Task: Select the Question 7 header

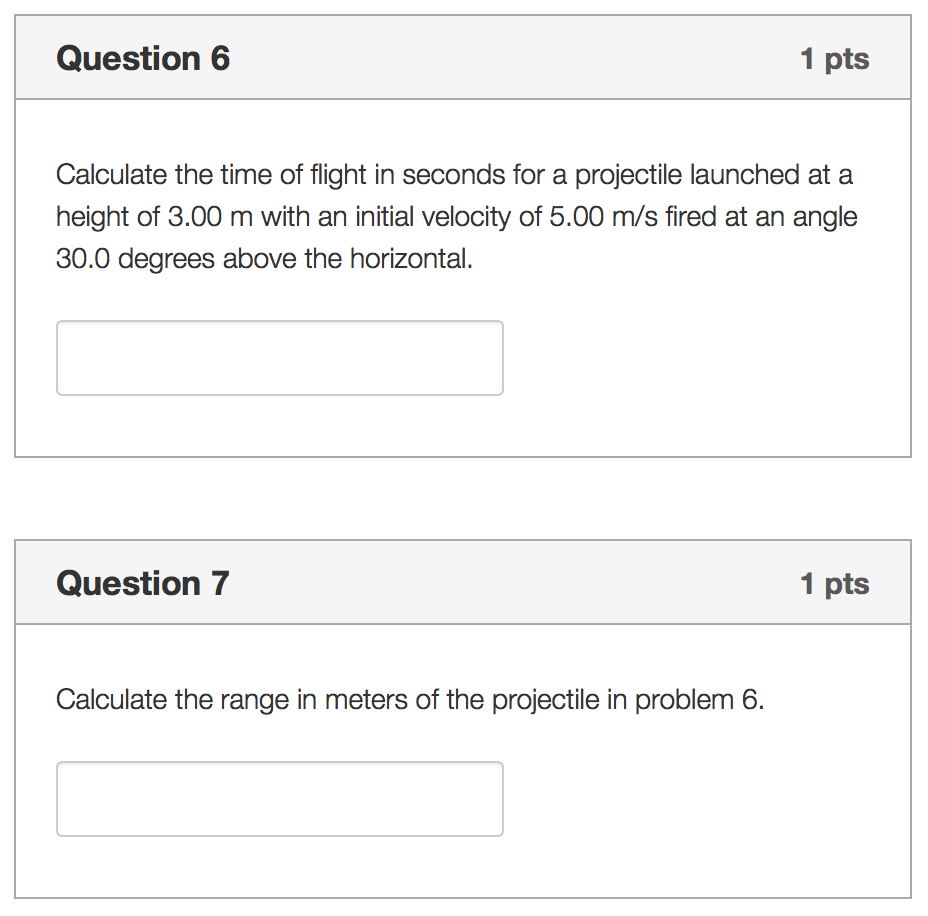Action: tap(142, 583)
